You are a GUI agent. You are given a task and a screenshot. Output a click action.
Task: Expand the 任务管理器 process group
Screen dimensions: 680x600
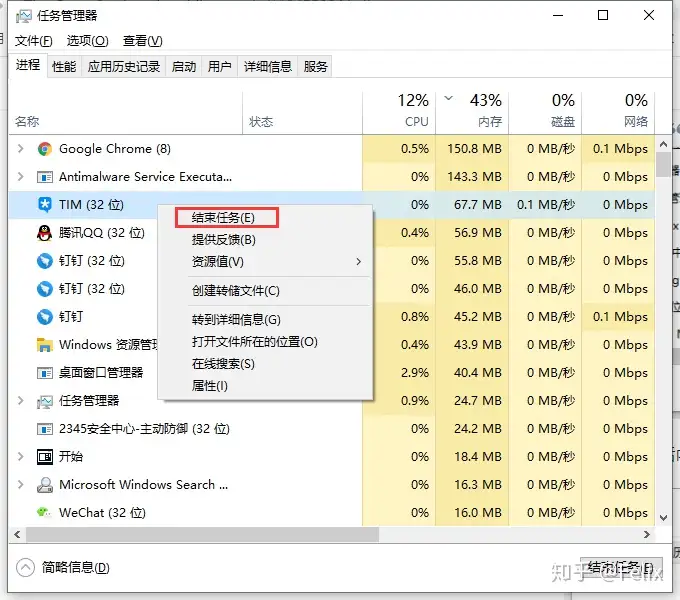[x=20, y=401]
